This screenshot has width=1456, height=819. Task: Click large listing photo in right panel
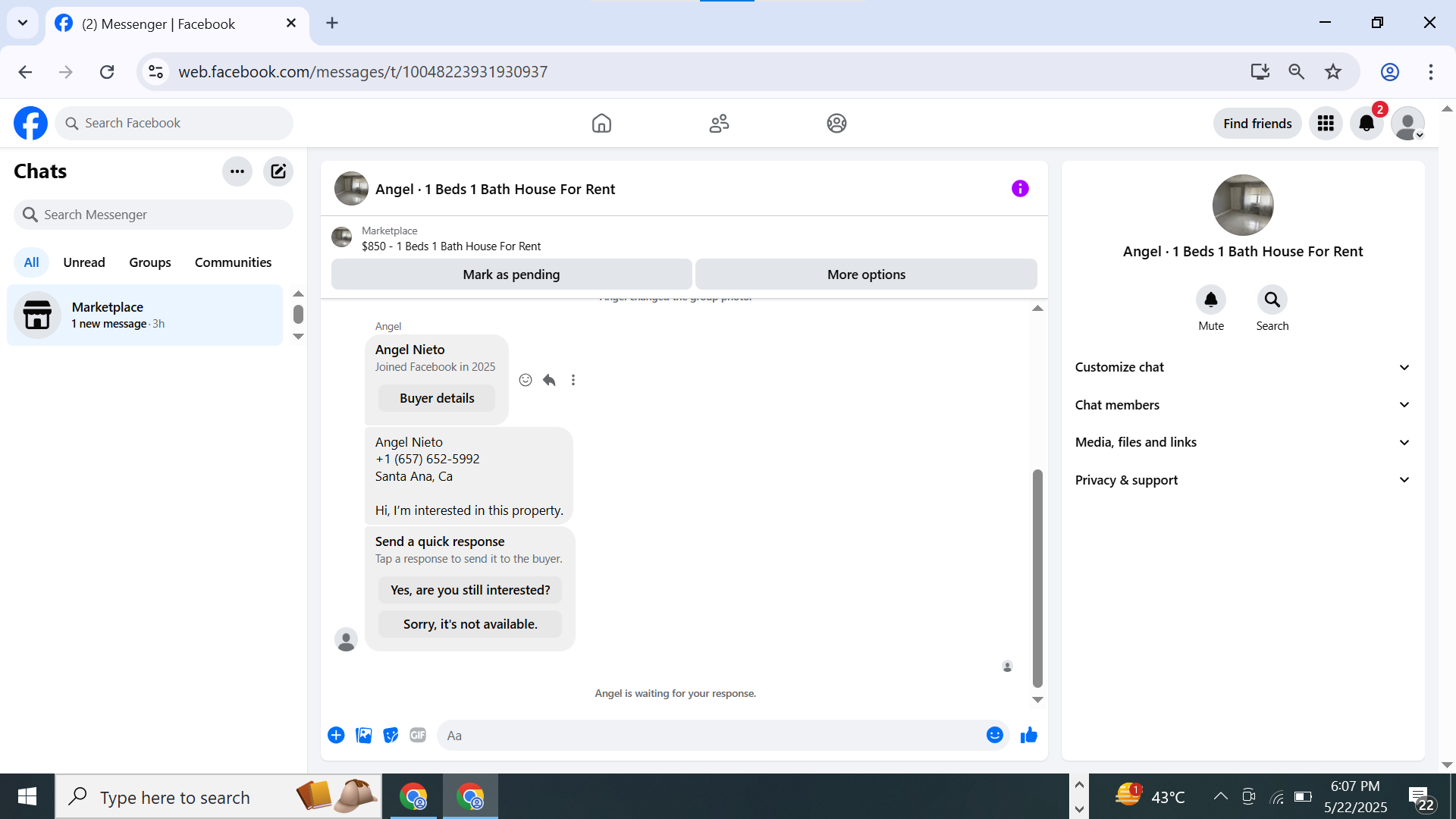1243,206
